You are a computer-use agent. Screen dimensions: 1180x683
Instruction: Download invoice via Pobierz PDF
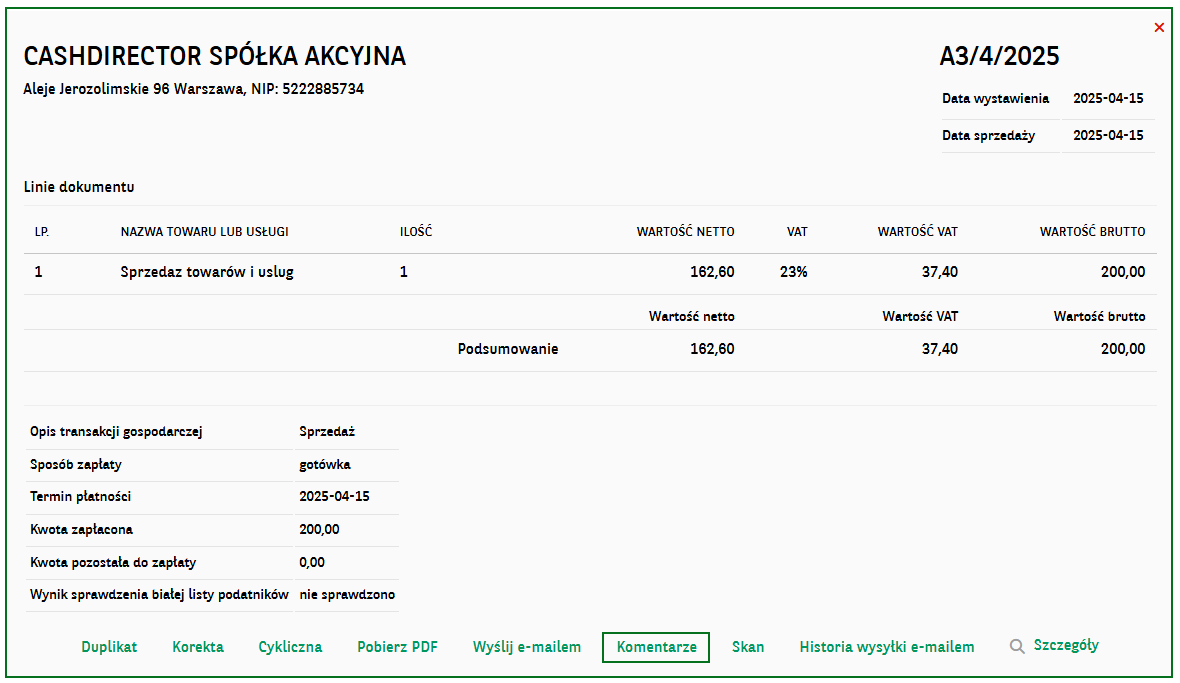[x=397, y=647]
